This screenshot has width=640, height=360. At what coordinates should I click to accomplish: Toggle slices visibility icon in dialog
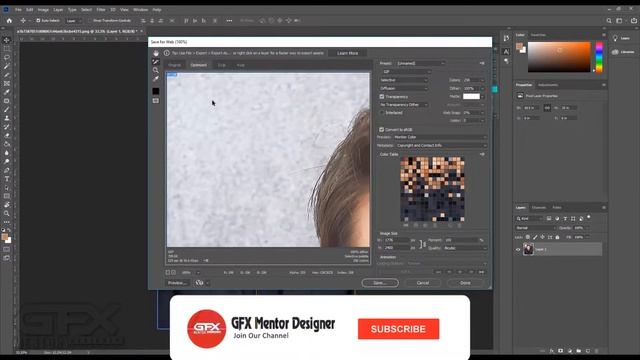point(156,100)
